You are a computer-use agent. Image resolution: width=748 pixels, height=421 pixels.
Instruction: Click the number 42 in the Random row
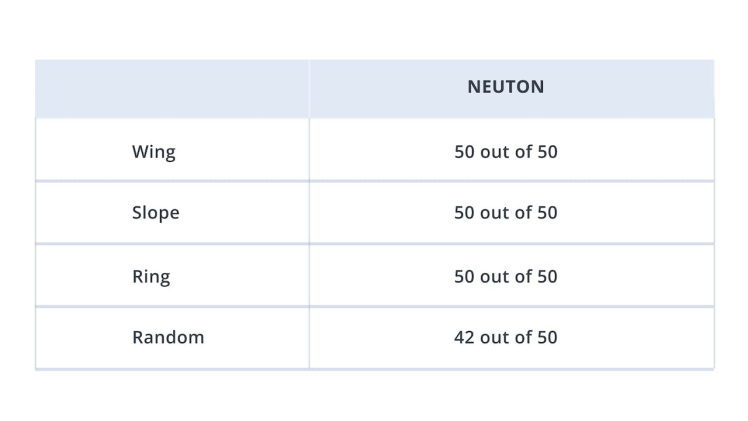[464, 337]
